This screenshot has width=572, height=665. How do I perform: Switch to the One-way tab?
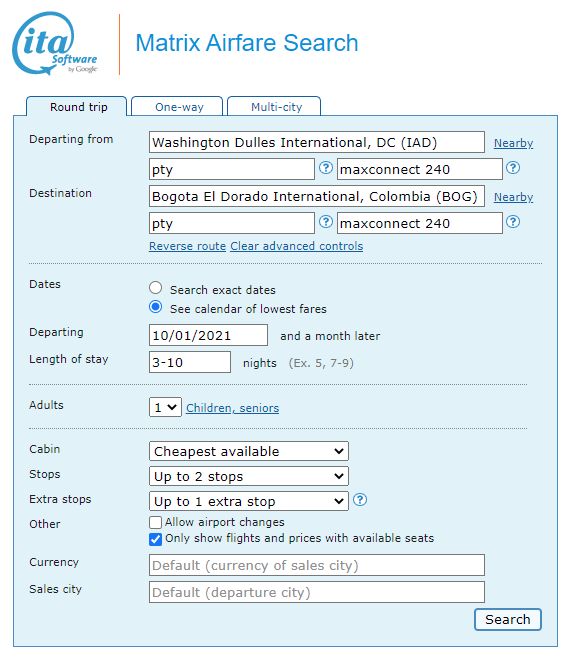[x=177, y=106]
